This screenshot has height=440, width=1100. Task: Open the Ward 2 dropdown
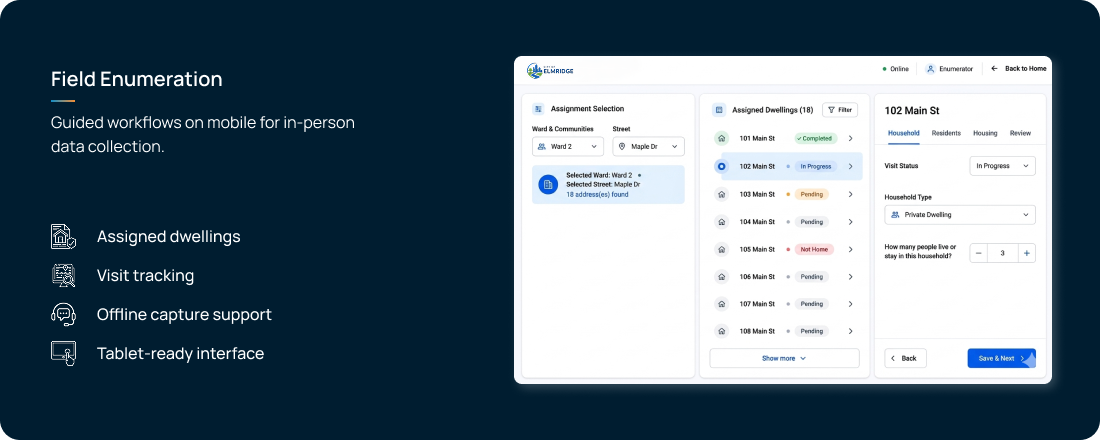(x=568, y=147)
